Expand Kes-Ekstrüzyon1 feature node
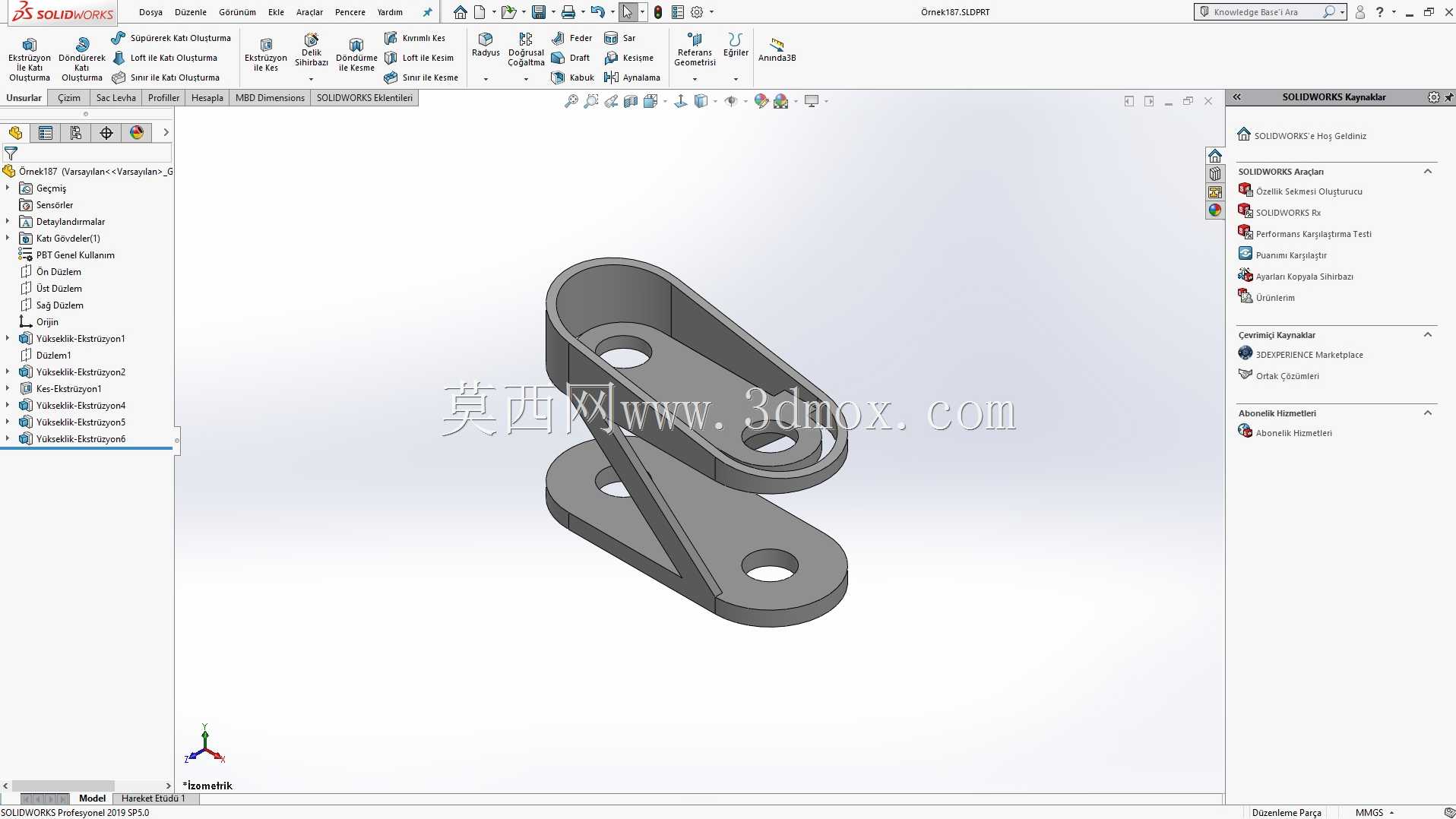 pyautogui.click(x=8, y=388)
